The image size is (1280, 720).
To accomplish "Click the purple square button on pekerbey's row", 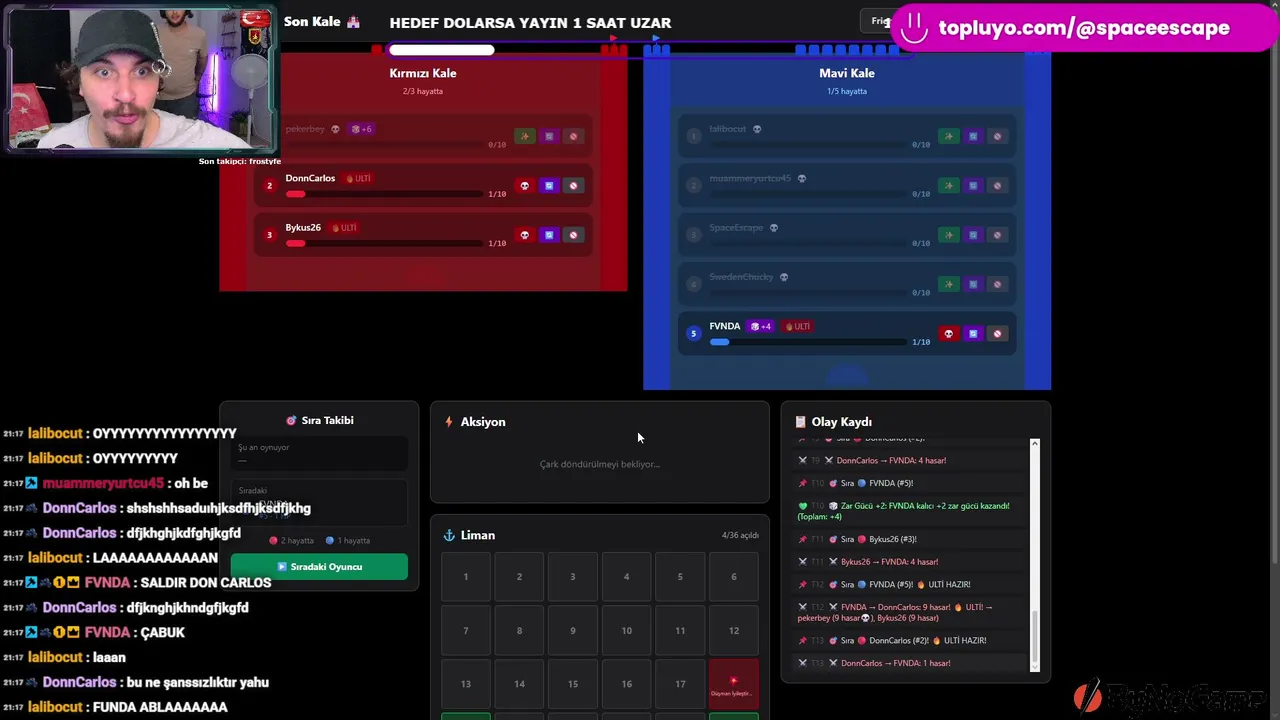I will [x=549, y=136].
